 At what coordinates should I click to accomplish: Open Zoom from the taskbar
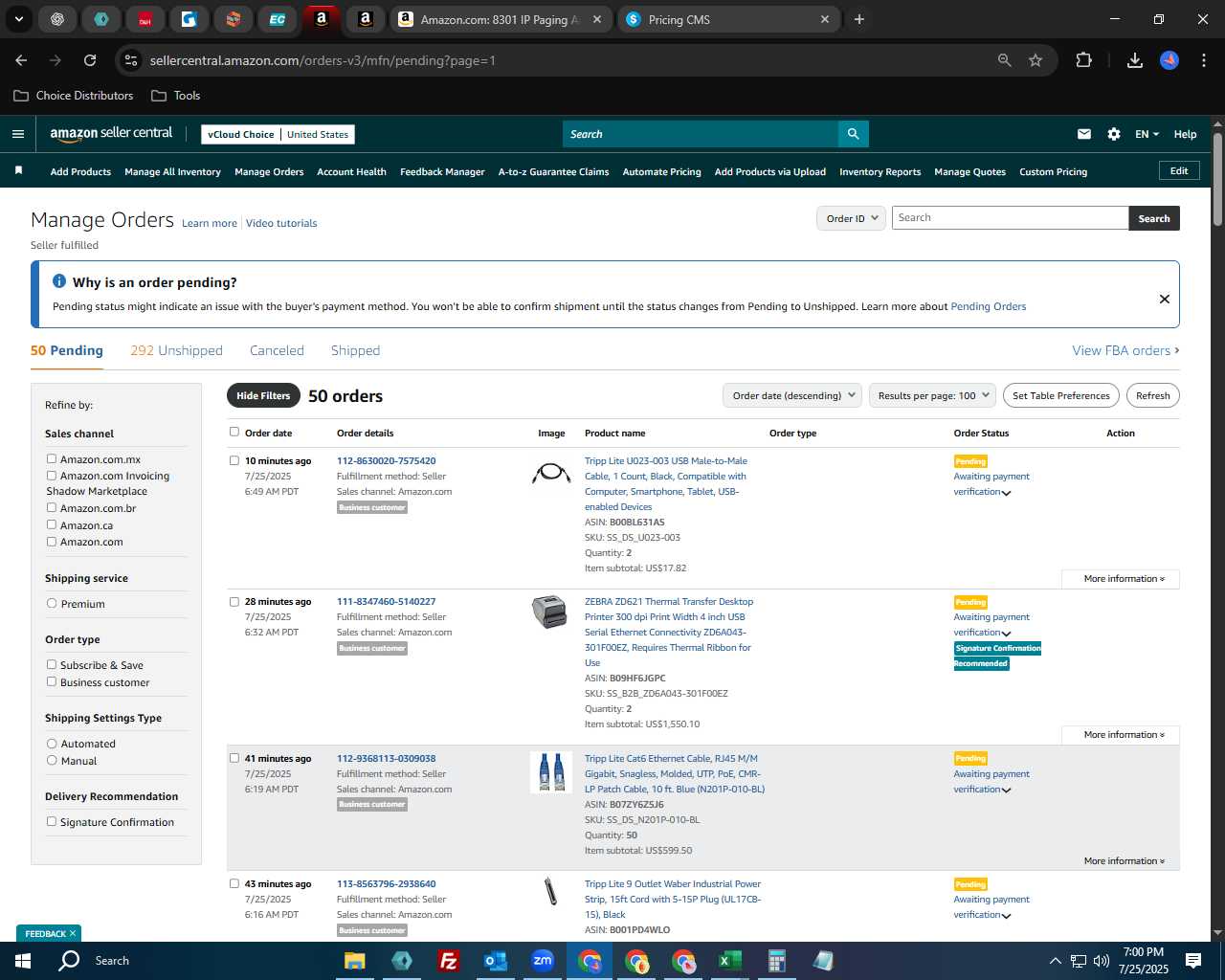tap(543, 961)
